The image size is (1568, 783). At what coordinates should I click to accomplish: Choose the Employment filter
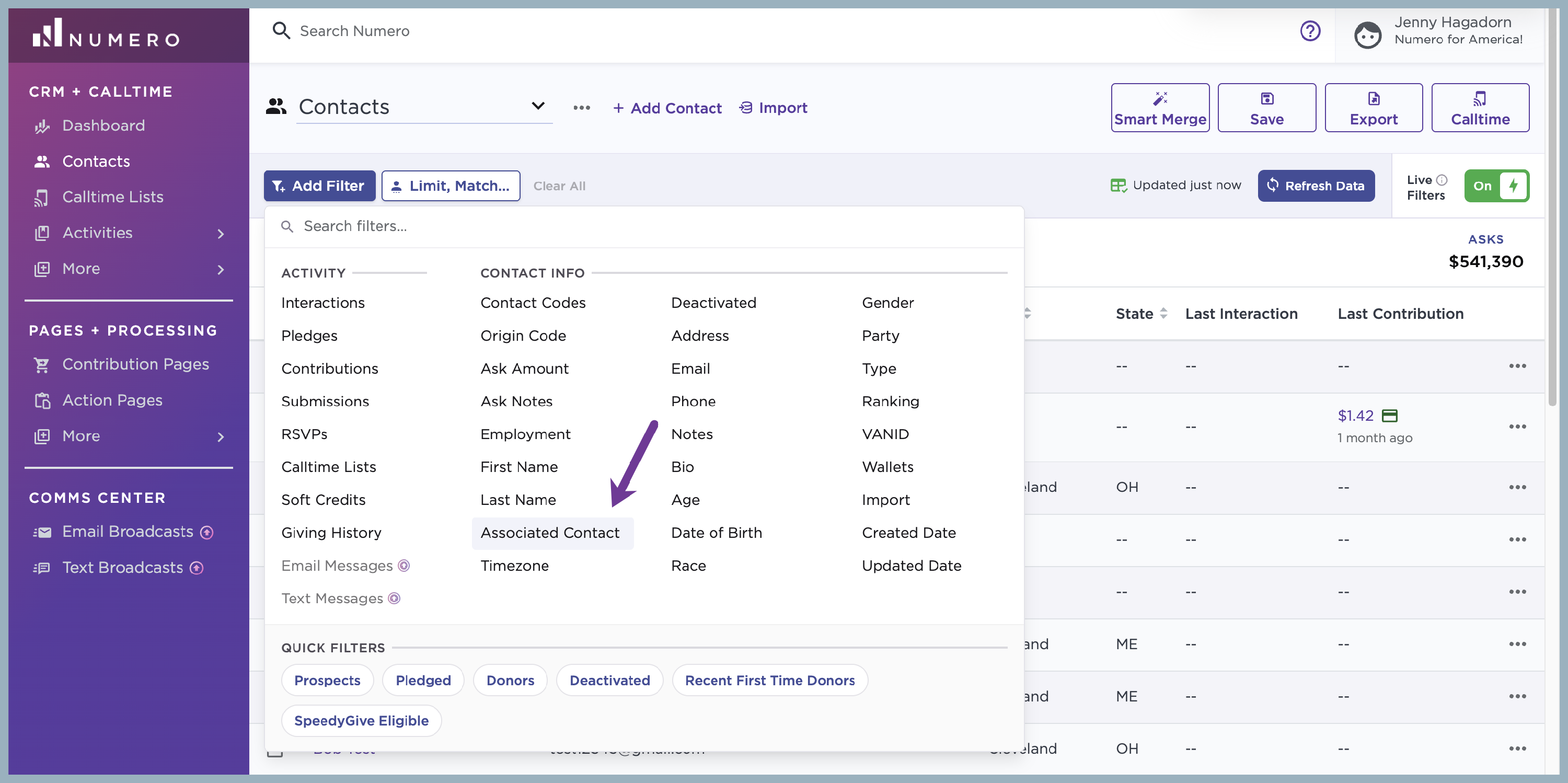(525, 434)
